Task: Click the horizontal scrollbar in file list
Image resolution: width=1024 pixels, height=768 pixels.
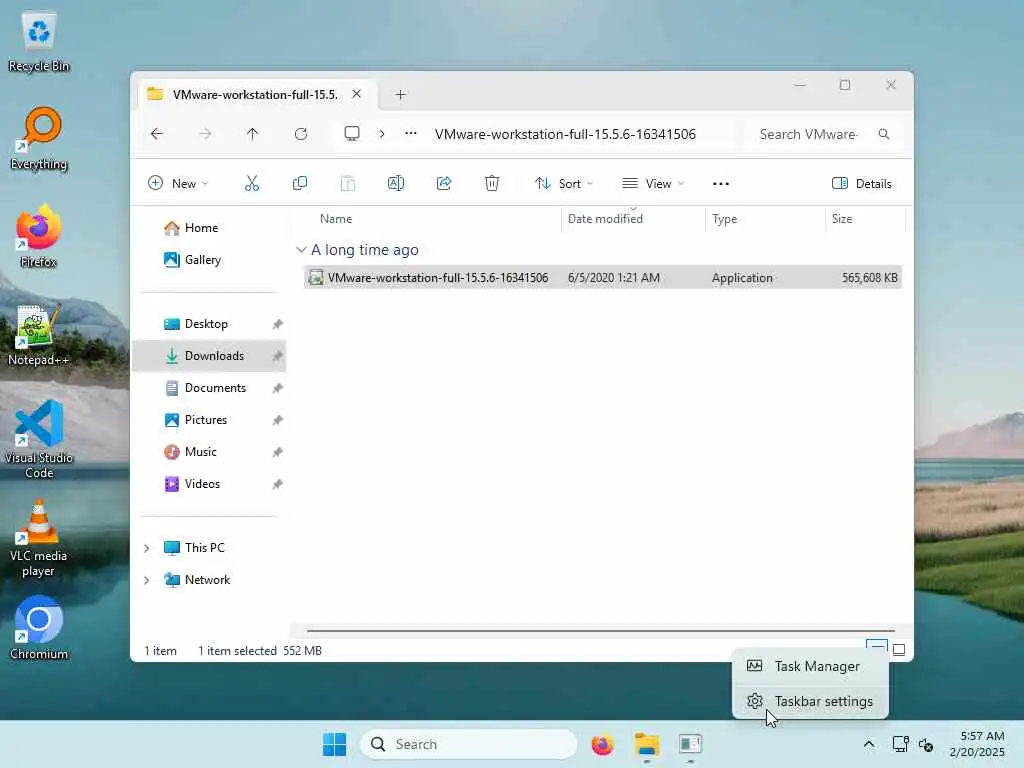Action: click(600, 631)
